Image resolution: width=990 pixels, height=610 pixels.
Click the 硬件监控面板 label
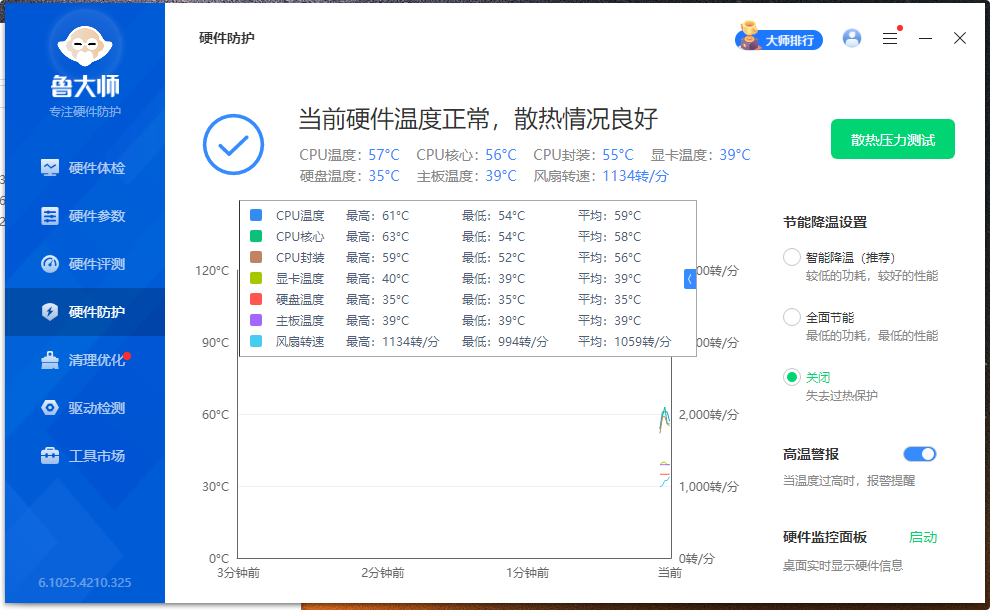pos(825,537)
